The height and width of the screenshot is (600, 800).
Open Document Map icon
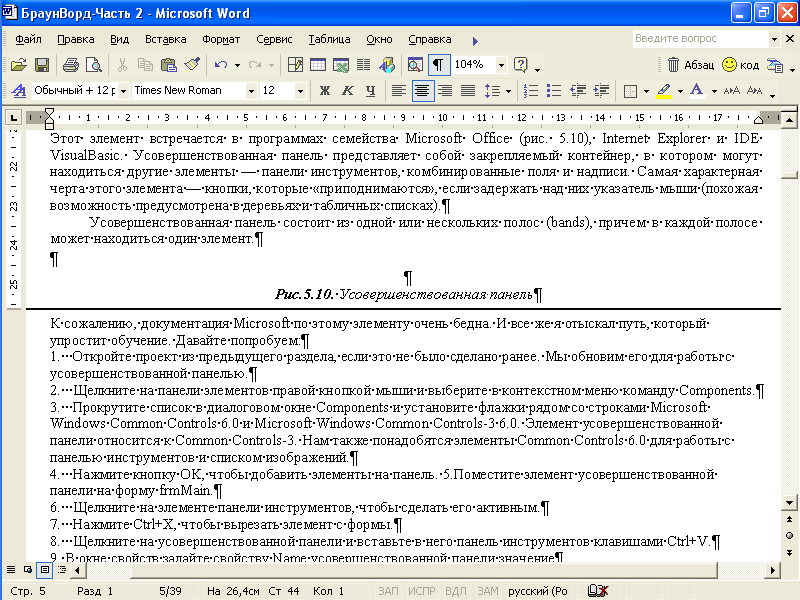(x=415, y=65)
